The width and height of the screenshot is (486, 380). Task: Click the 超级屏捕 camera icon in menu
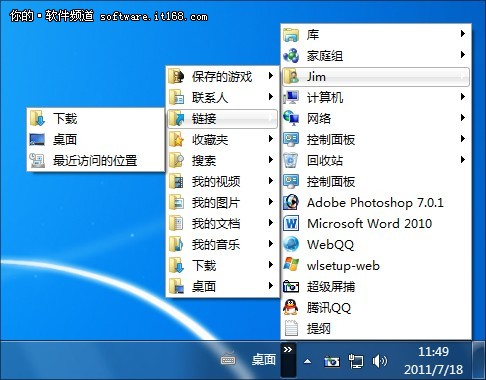(x=291, y=286)
